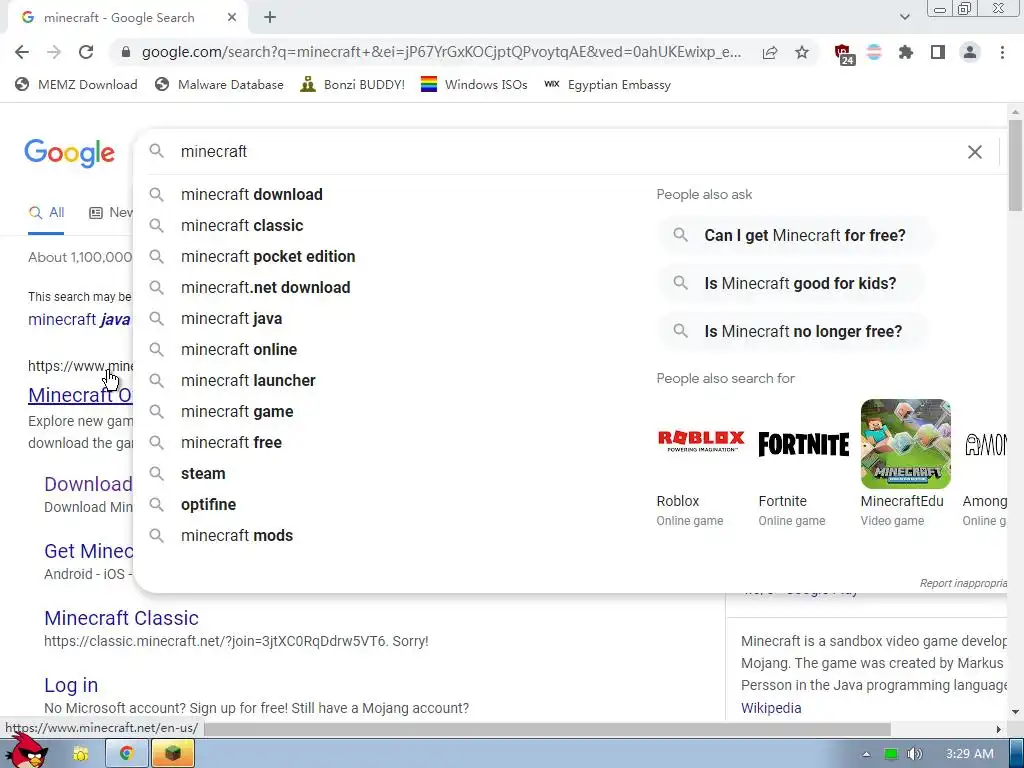Reload the current page
The width and height of the screenshot is (1024, 768).
tap(86, 52)
